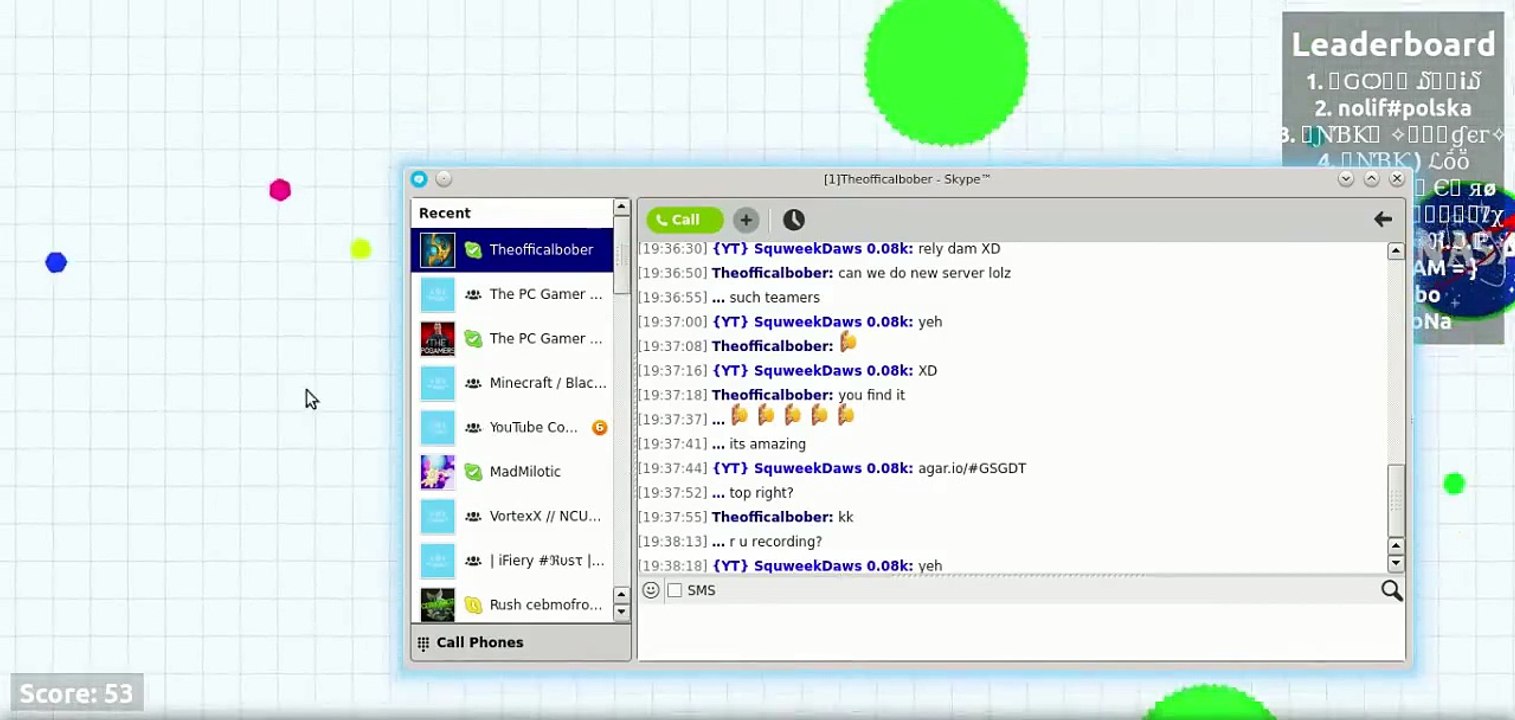Click the Recent list header
This screenshot has height=720, width=1515.
pyautogui.click(x=512, y=213)
